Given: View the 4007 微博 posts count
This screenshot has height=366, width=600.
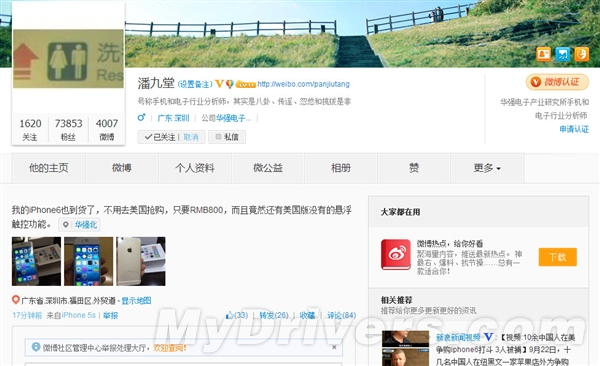Looking at the screenshot, I should (107, 129).
